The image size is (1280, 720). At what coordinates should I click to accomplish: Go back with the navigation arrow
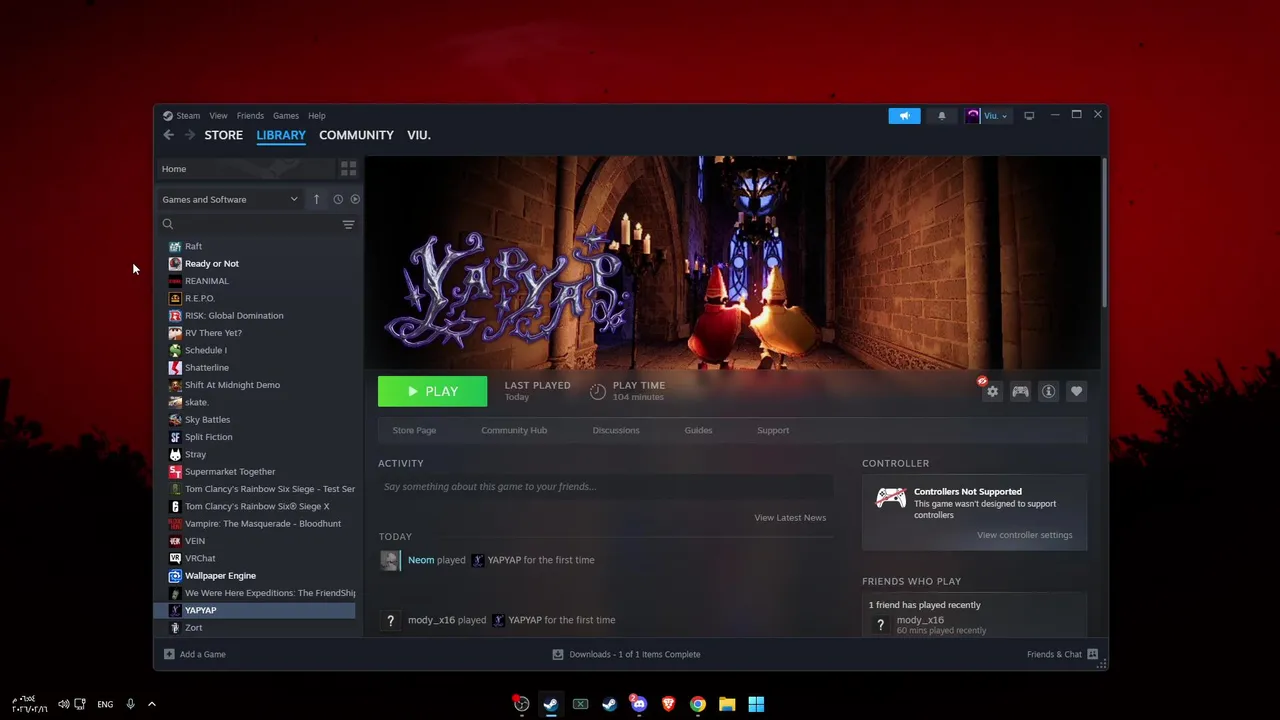(x=168, y=135)
